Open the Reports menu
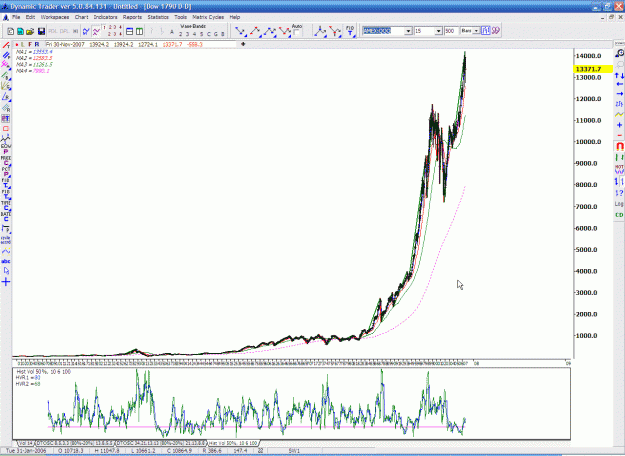This screenshot has height=456, width=625. coord(132,17)
